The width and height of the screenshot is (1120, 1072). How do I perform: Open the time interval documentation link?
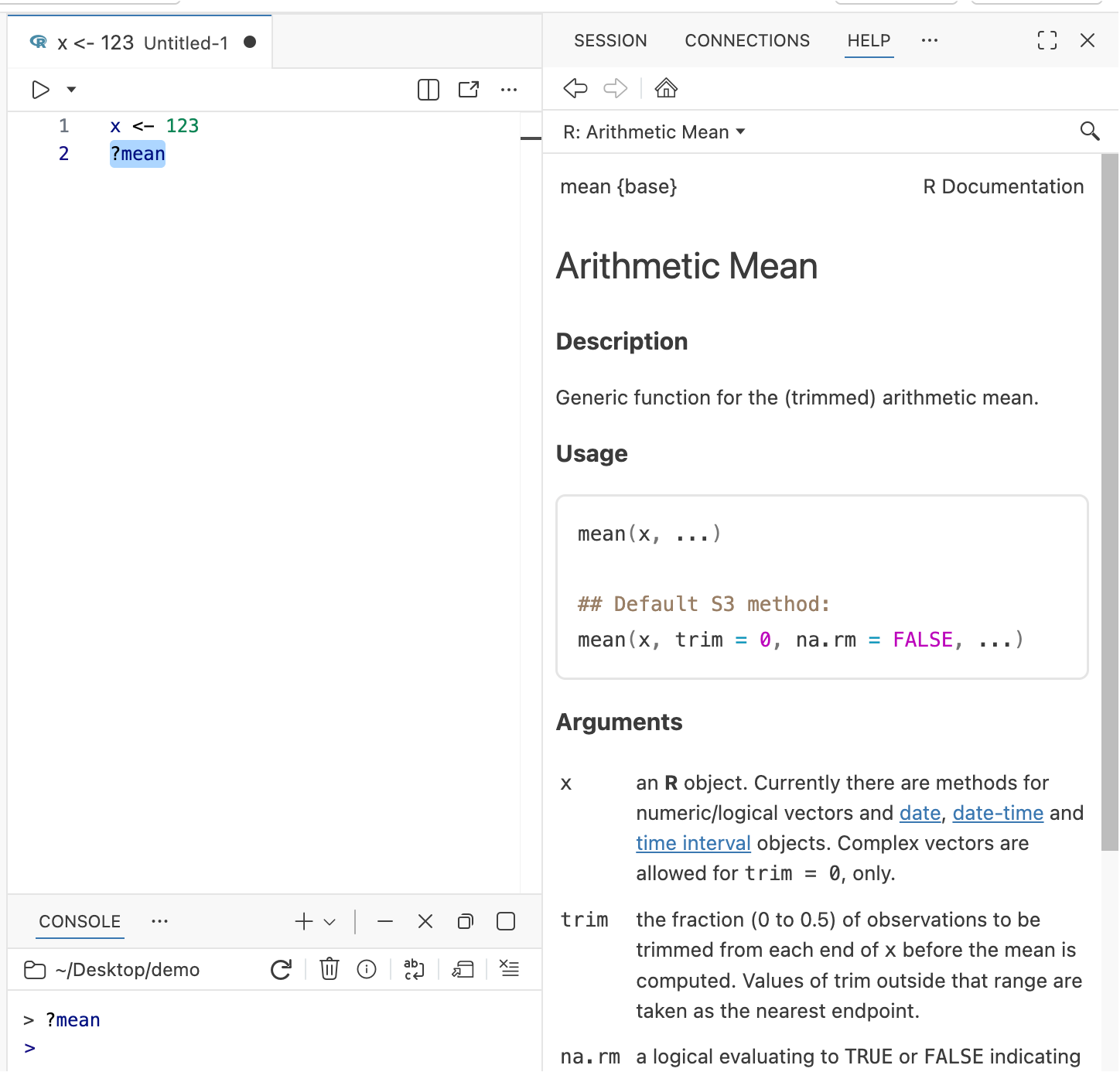click(693, 843)
